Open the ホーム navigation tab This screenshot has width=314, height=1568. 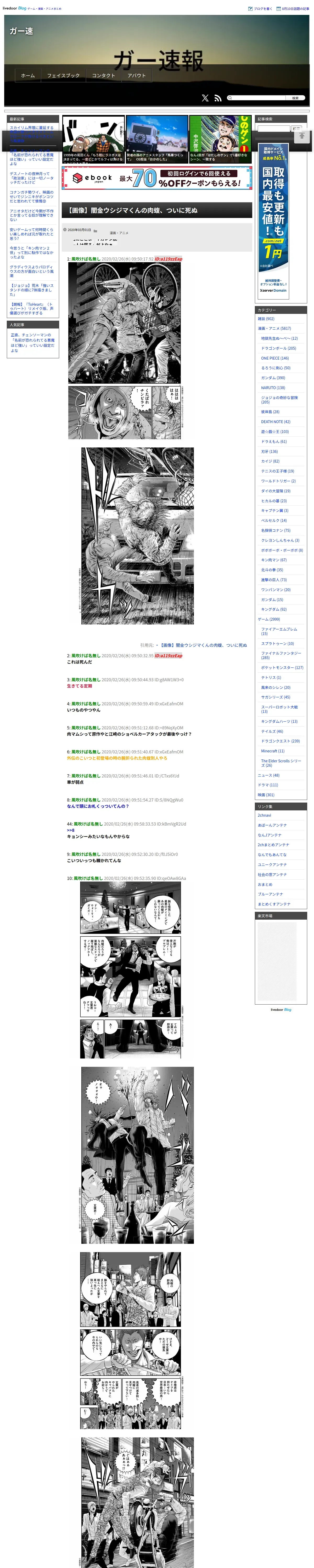[x=28, y=76]
